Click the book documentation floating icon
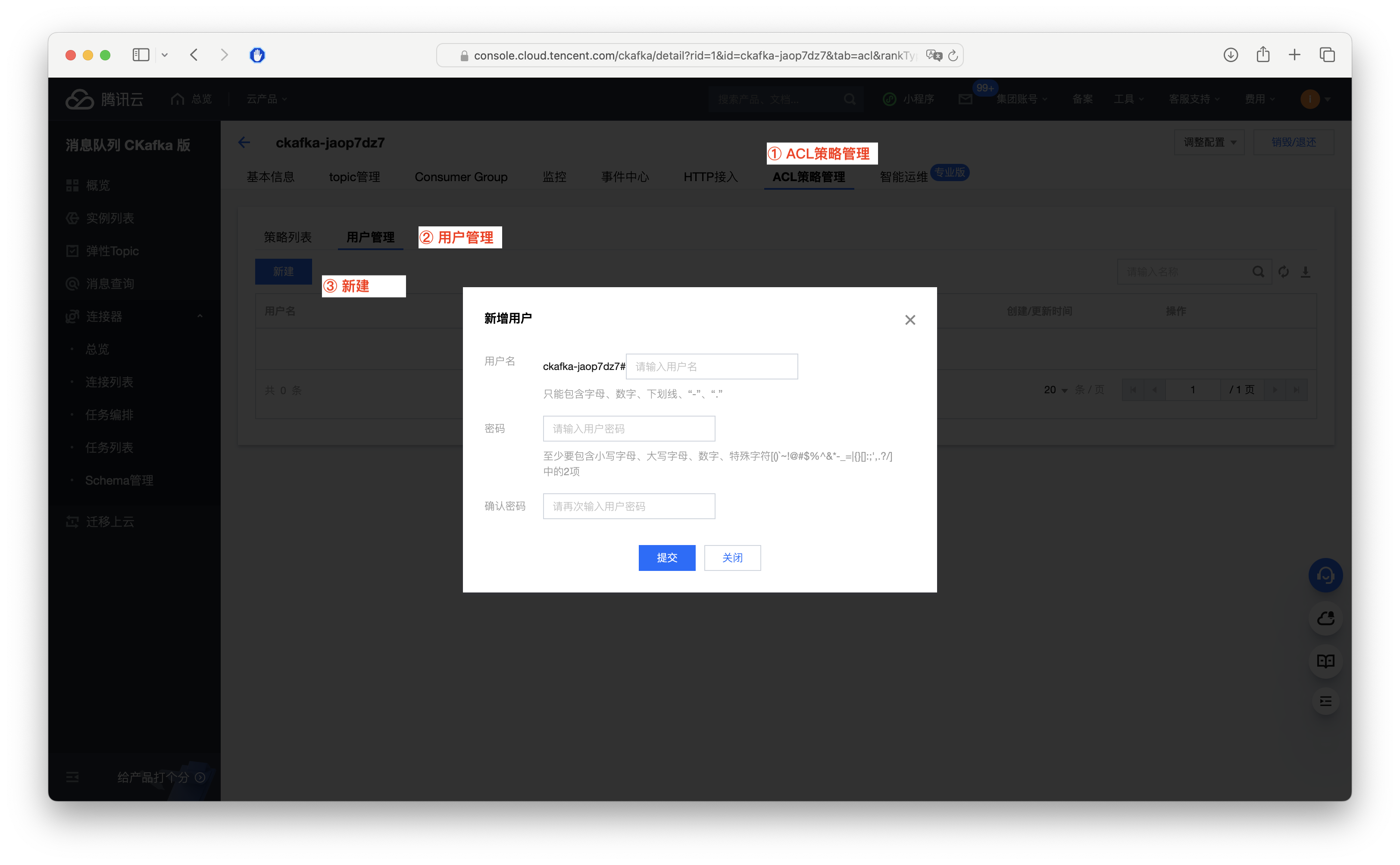The width and height of the screenshot is (1400, 865). click(x=1325, y=661)
